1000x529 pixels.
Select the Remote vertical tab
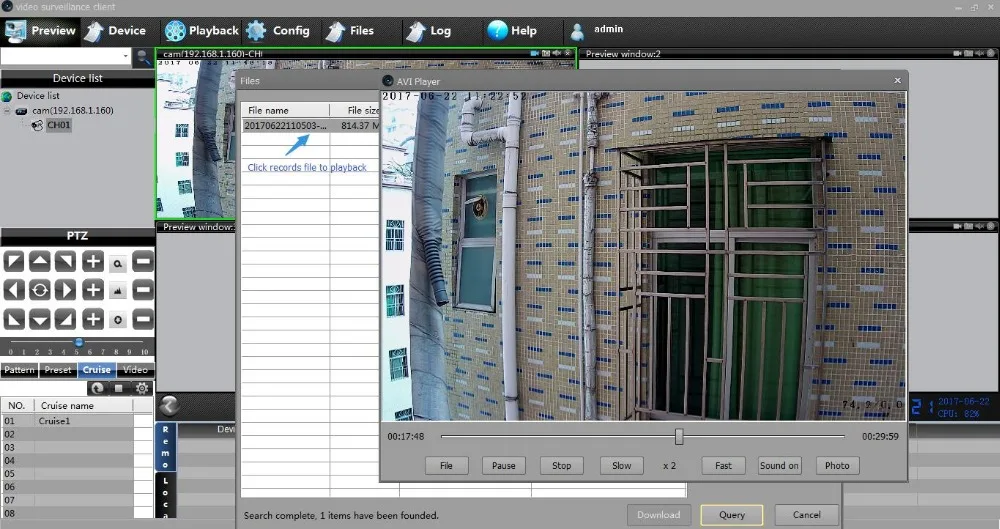165,447
